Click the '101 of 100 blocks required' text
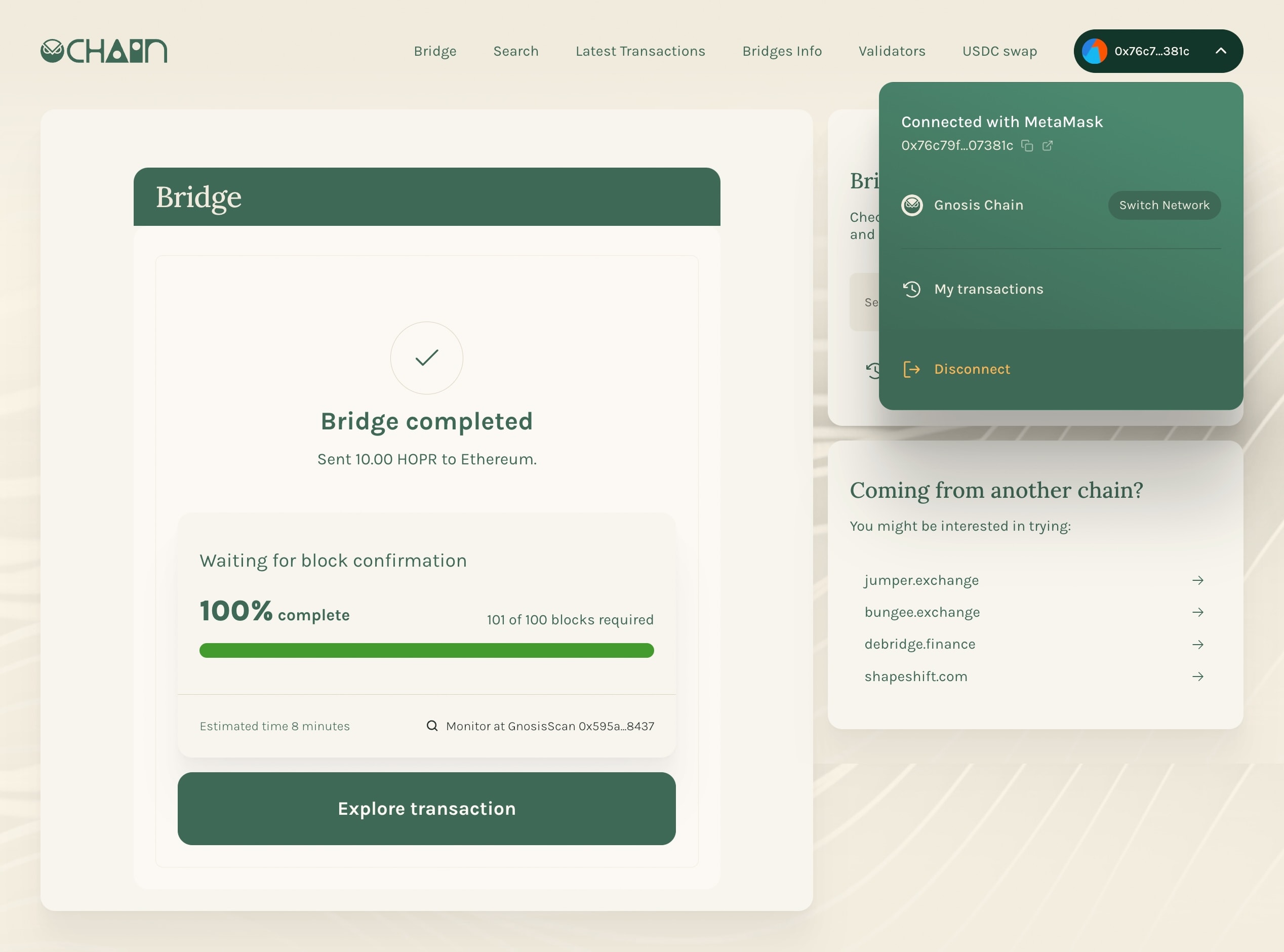The height and width of the screenshot is (952, 1284). tap(570, 619)
